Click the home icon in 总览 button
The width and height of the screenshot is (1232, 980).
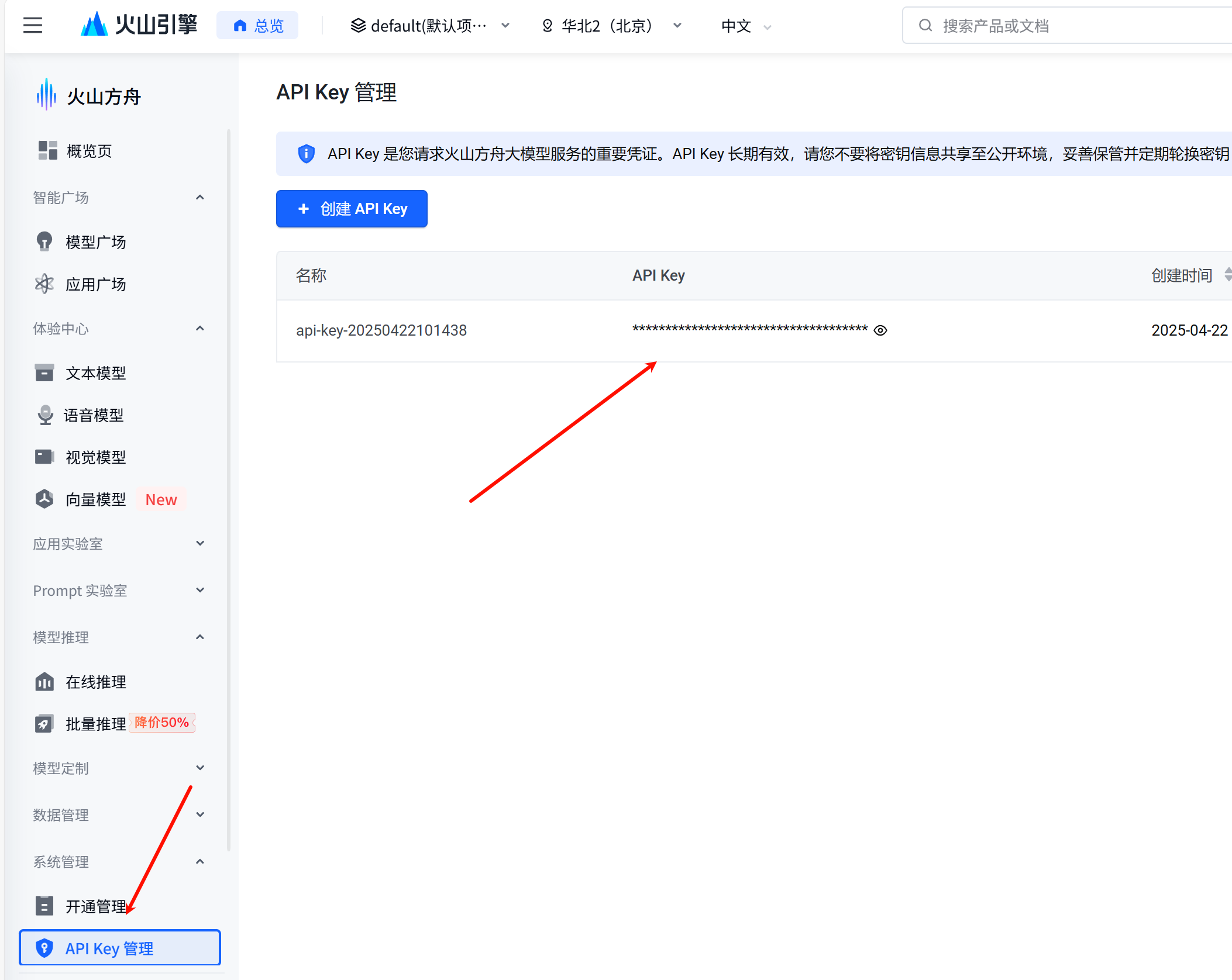pos(240,25)
